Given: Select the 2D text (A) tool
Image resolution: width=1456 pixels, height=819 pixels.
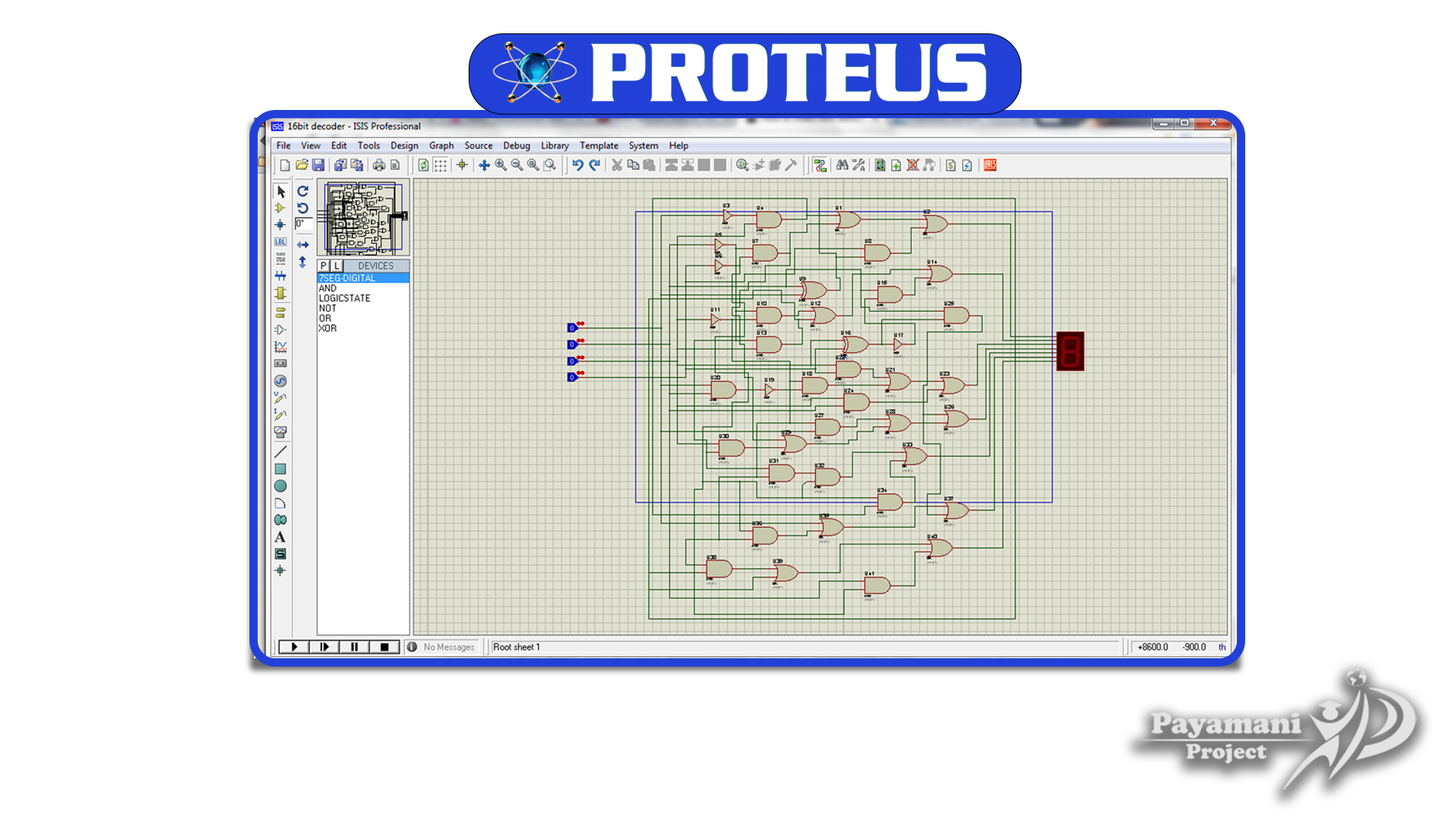Looking at the screenshot, I should [281, 537].
